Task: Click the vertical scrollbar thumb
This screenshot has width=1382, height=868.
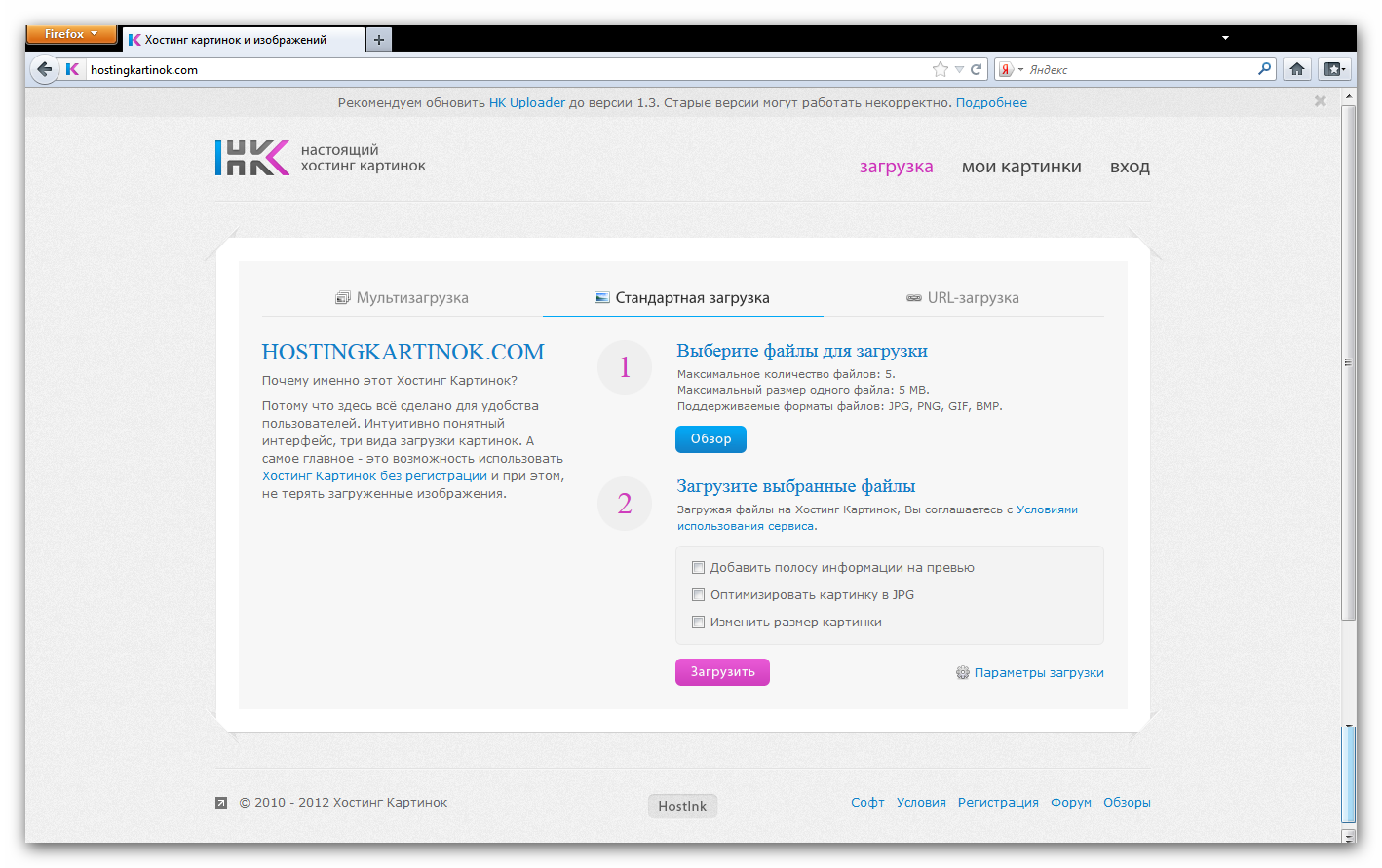Action: [x=1349, y=362]
